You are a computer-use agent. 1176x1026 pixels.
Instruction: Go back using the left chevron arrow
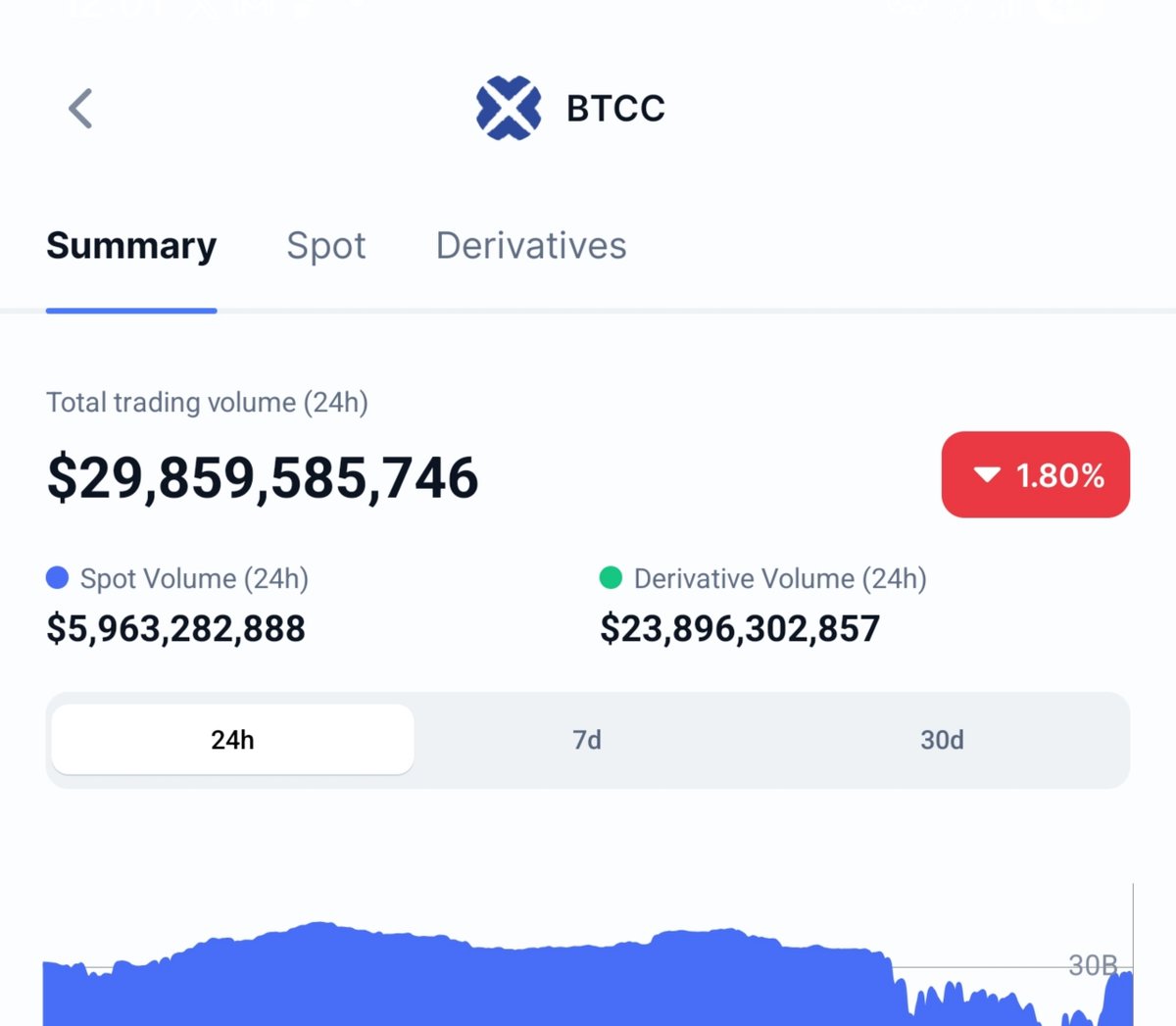pos(80,108)
